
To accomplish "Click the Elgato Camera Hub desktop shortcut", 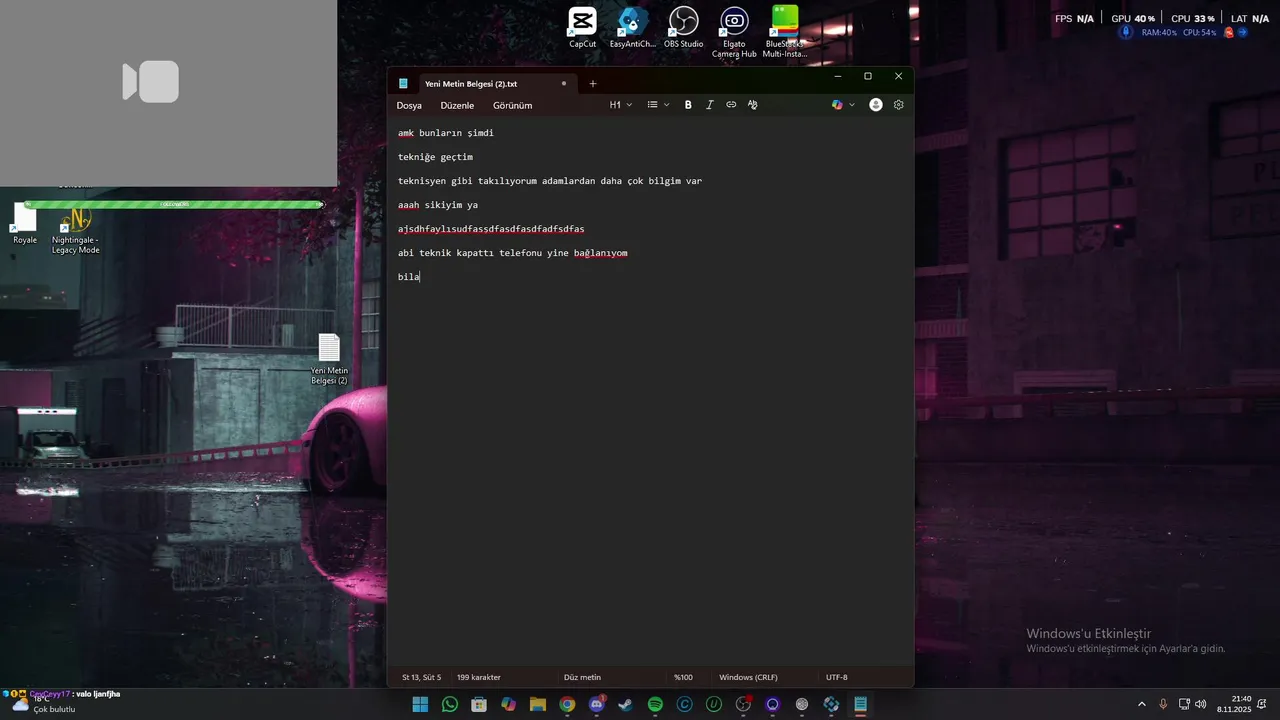I will pyautogui.click(x=734, y=32).
